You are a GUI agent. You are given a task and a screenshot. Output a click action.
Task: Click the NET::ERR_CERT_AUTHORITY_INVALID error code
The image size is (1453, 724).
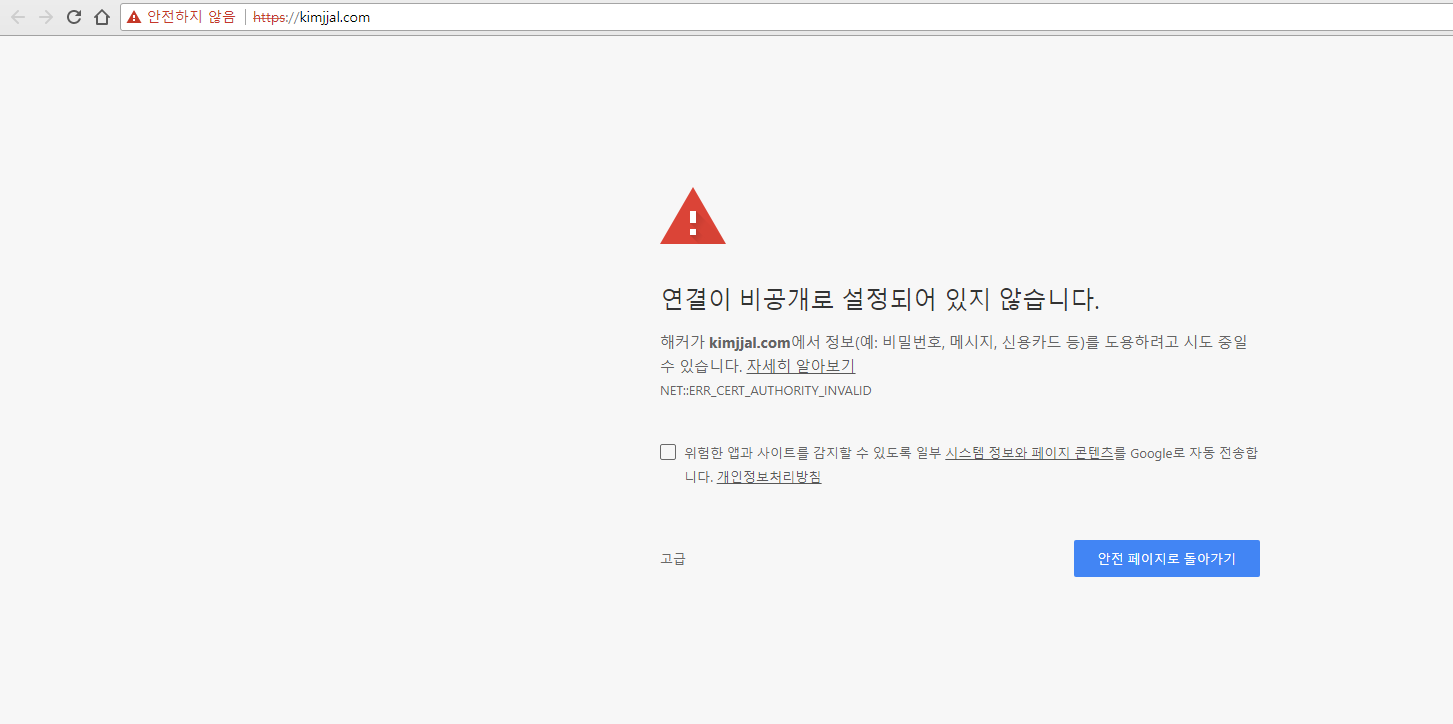coord(765,391)
